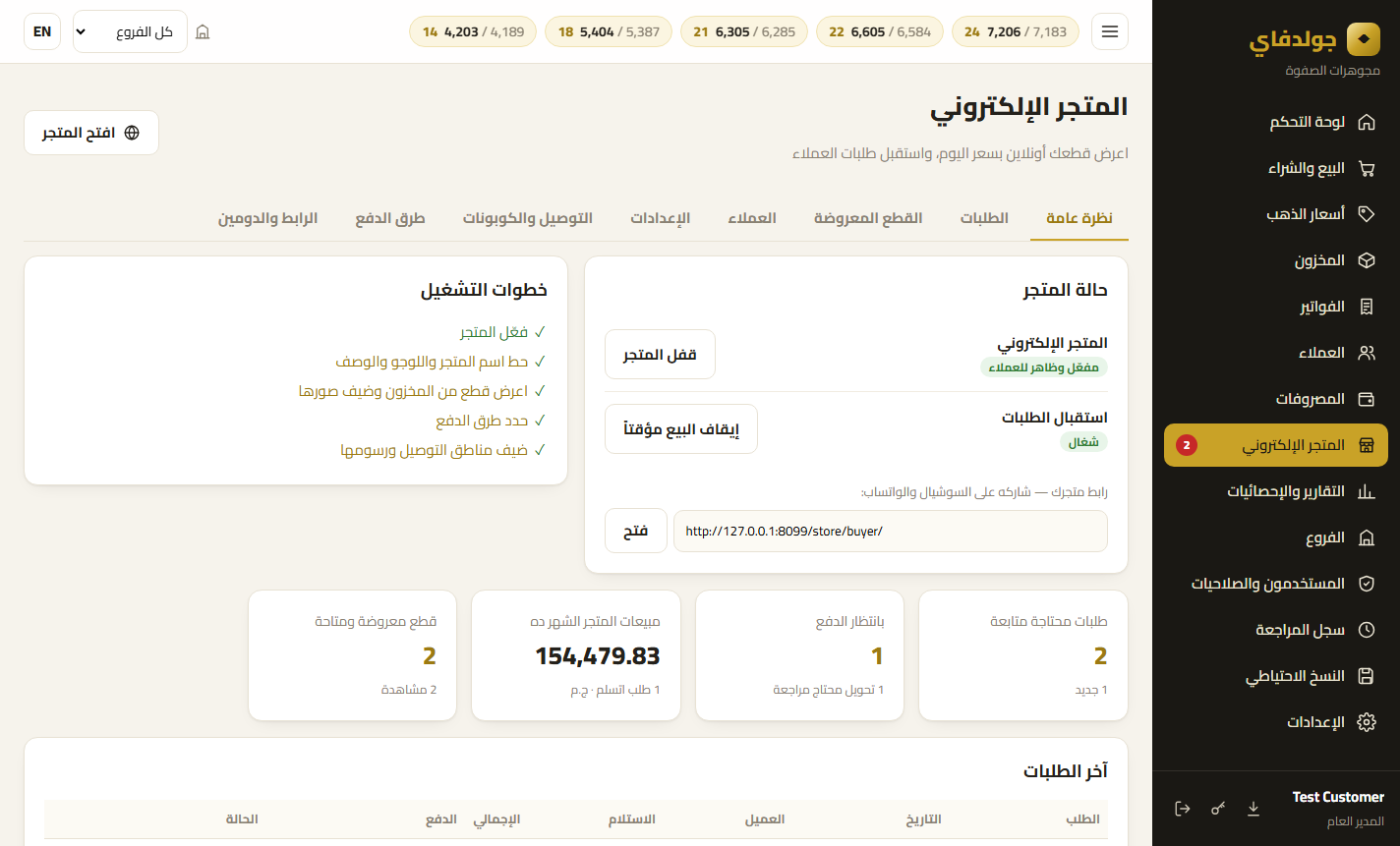Click the box icon for المخزون
Image resolution: width=1400 pixels, height=846 pixels.
(x=1366, y=260)
